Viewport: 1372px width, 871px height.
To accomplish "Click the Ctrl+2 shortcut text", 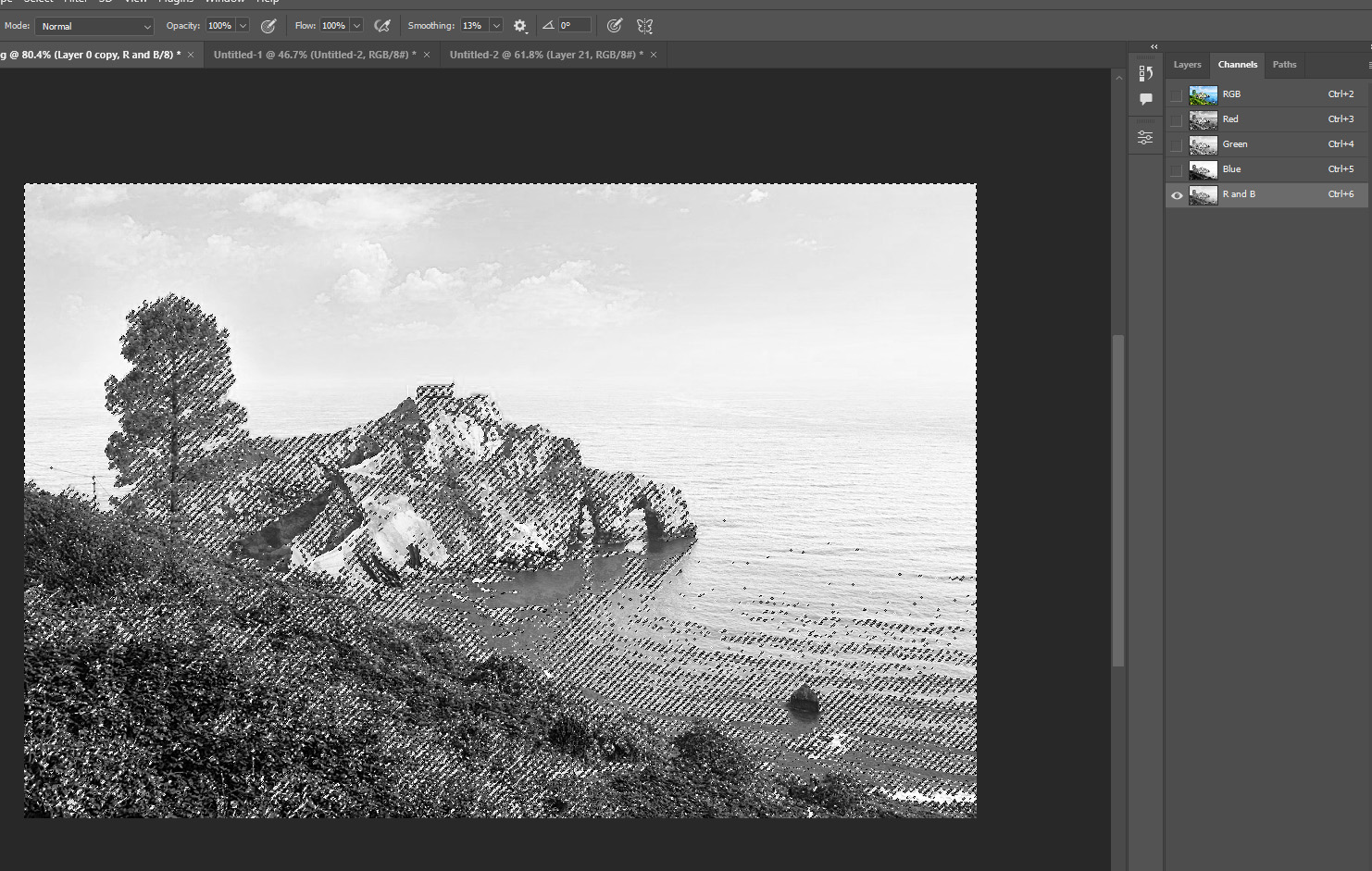I will [1341, 94].
